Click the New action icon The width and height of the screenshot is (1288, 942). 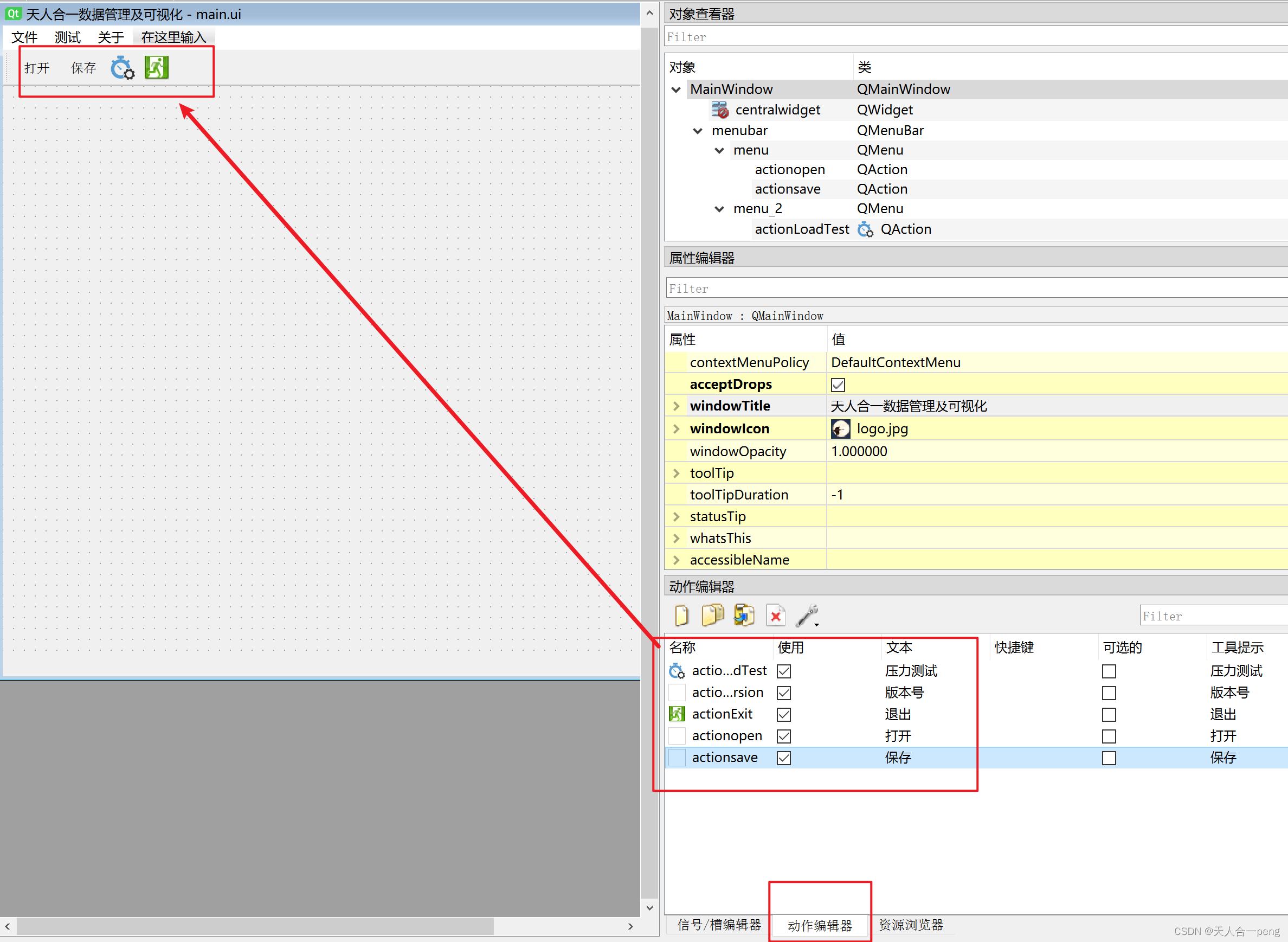point(681,616)
